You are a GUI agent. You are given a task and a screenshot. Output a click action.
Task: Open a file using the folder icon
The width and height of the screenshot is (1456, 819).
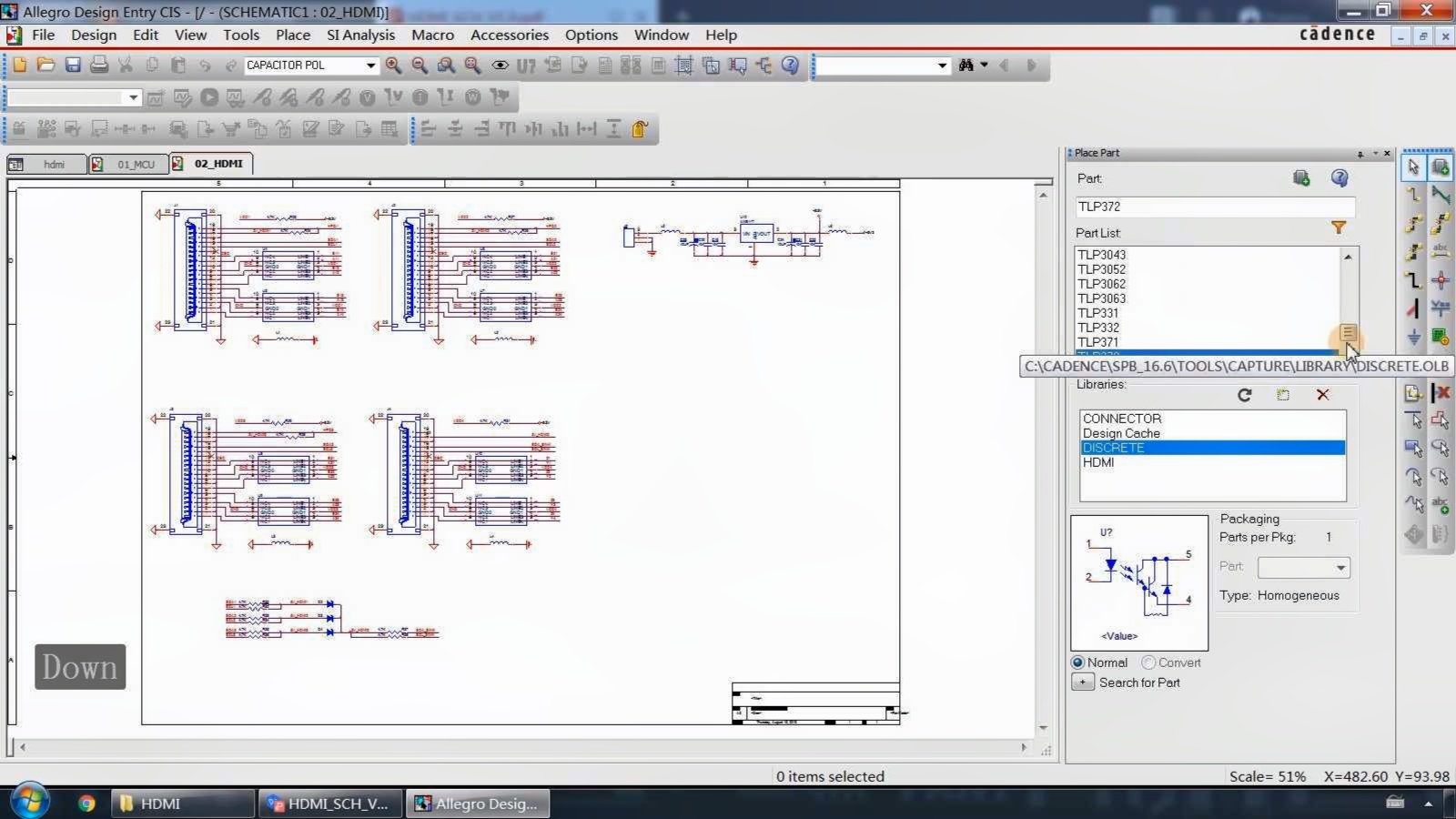(x=45, y=66)
